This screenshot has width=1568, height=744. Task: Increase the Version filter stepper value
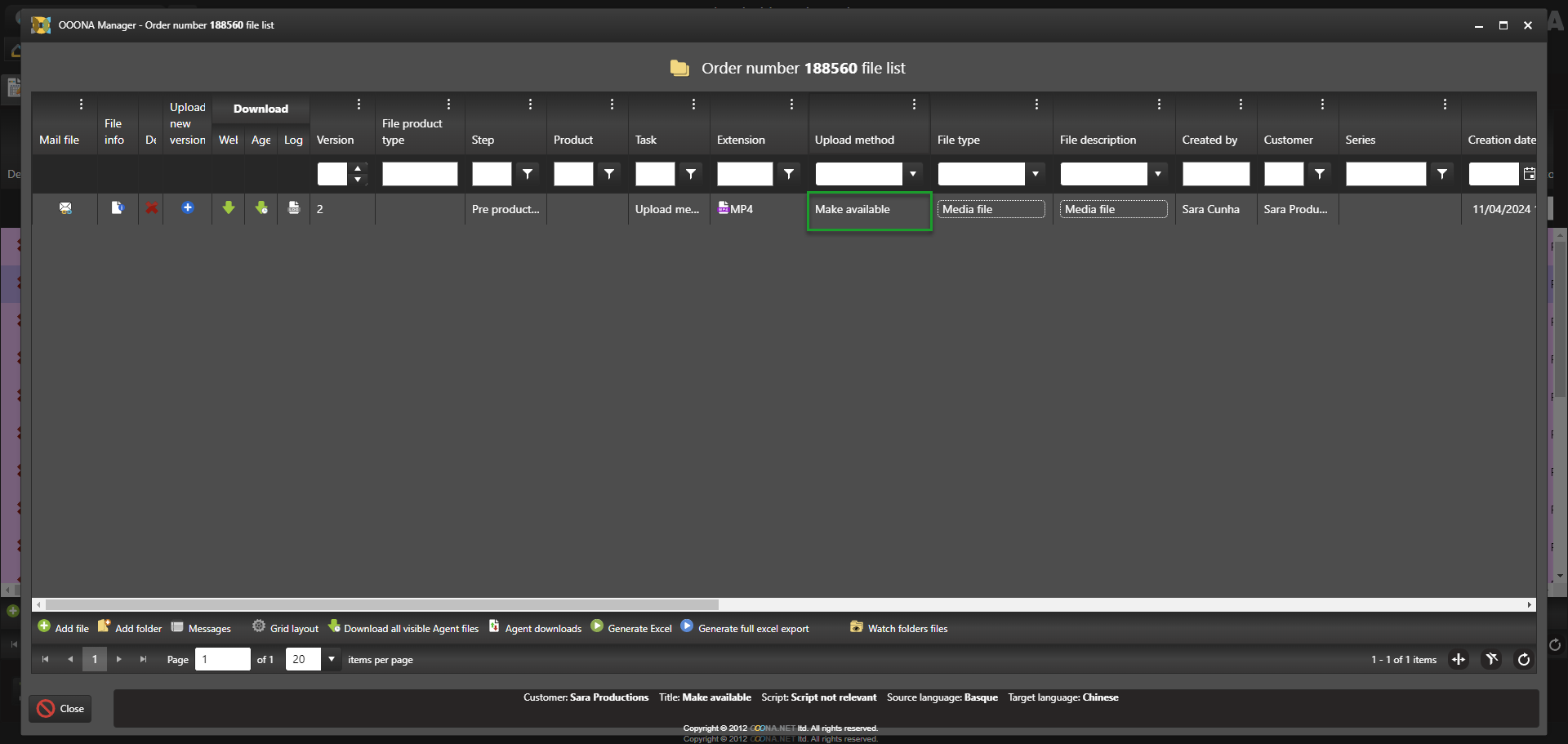358,168
